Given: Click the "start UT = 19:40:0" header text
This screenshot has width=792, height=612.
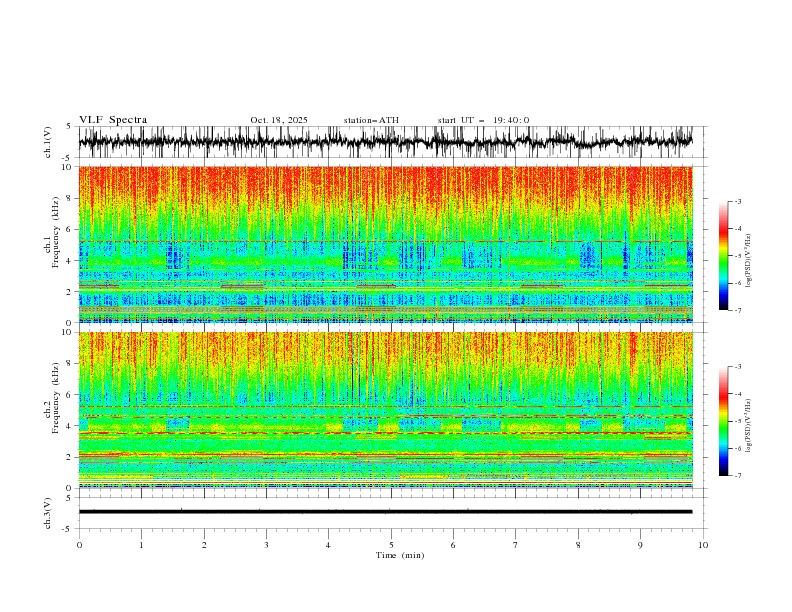Looking at the screenshot, I should [x=483, y=120].
